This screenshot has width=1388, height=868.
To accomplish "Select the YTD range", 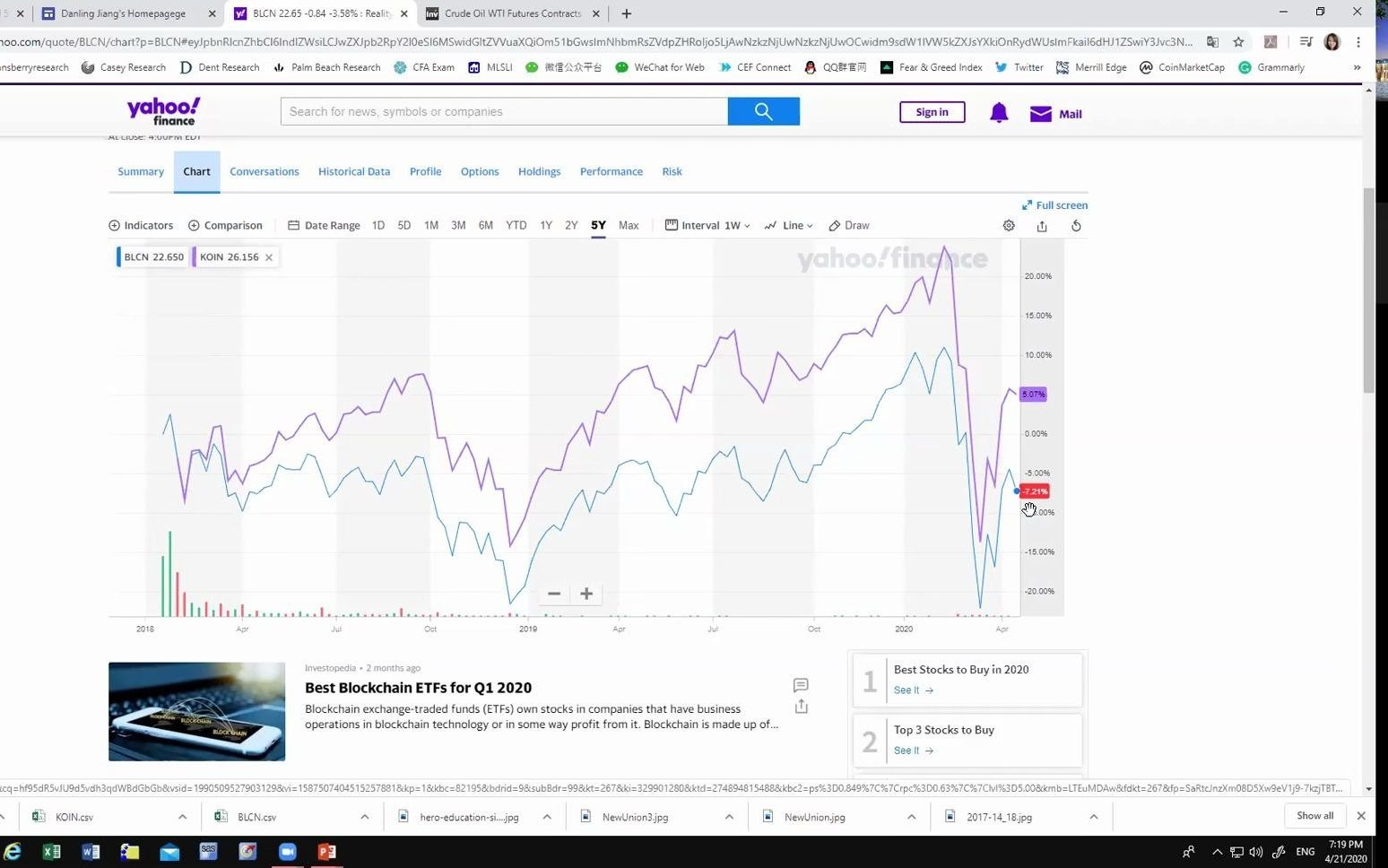I will [x=516, y=226].
